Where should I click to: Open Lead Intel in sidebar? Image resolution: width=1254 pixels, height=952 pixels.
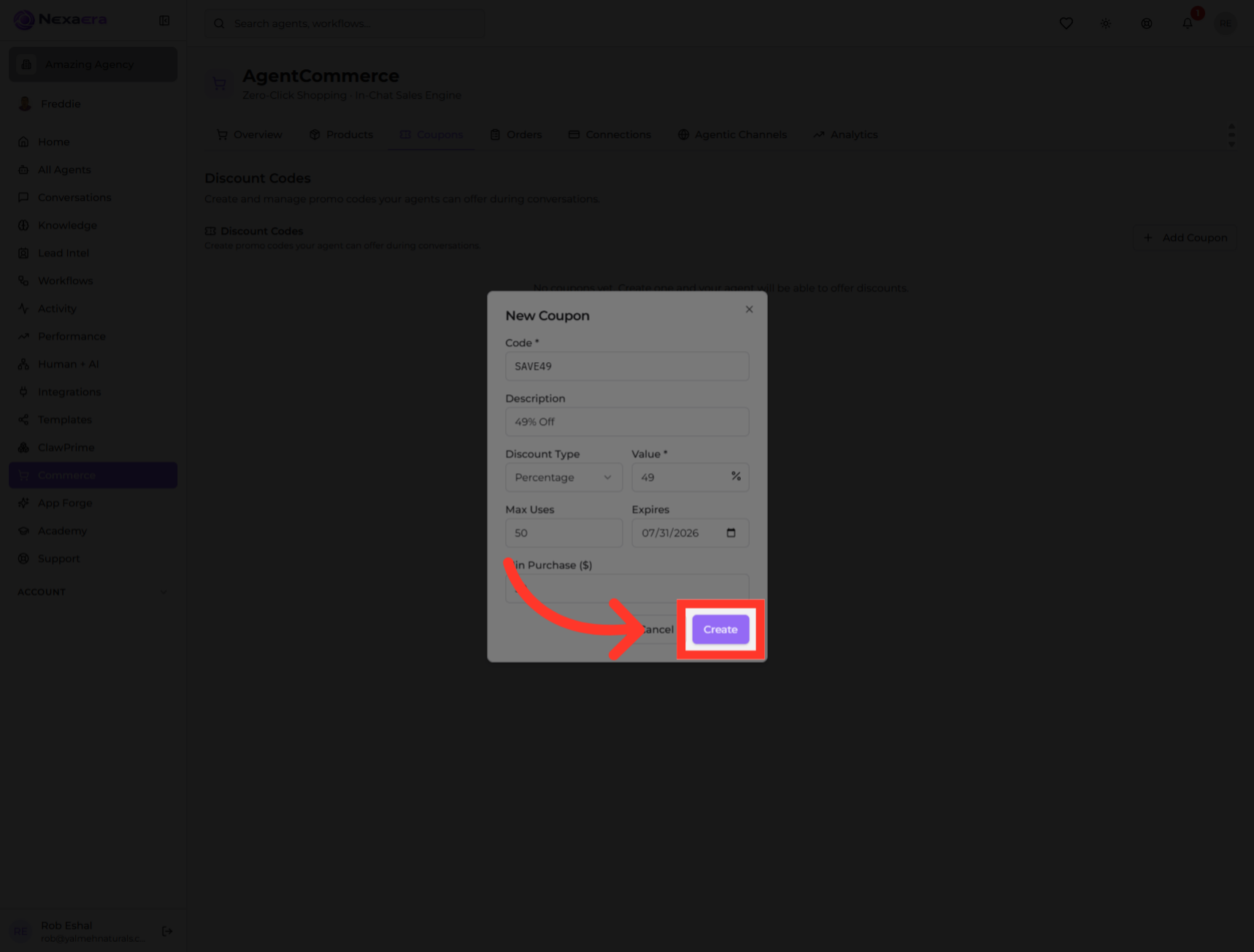coord(93,253)
